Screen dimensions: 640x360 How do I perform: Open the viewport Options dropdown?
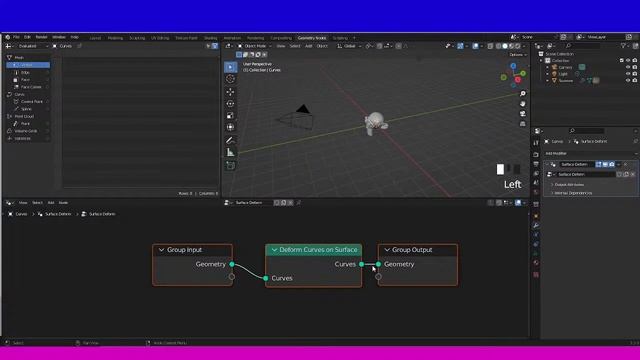pos(518,55)
